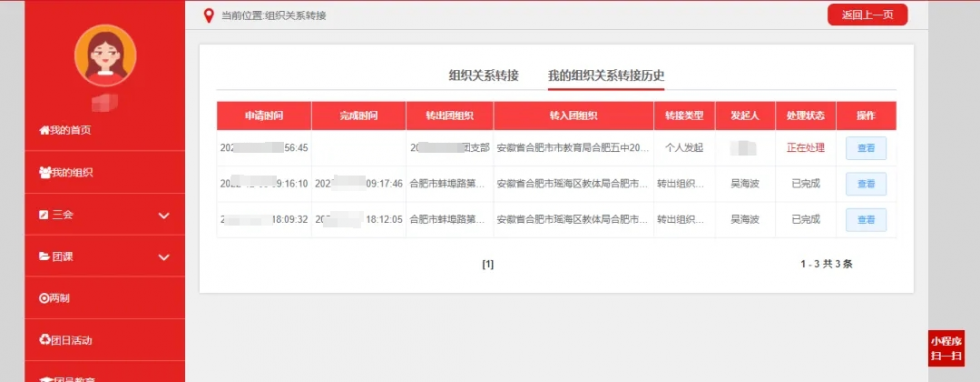
Task: Click 查看 in the third table row
Action: coord(866,219)
